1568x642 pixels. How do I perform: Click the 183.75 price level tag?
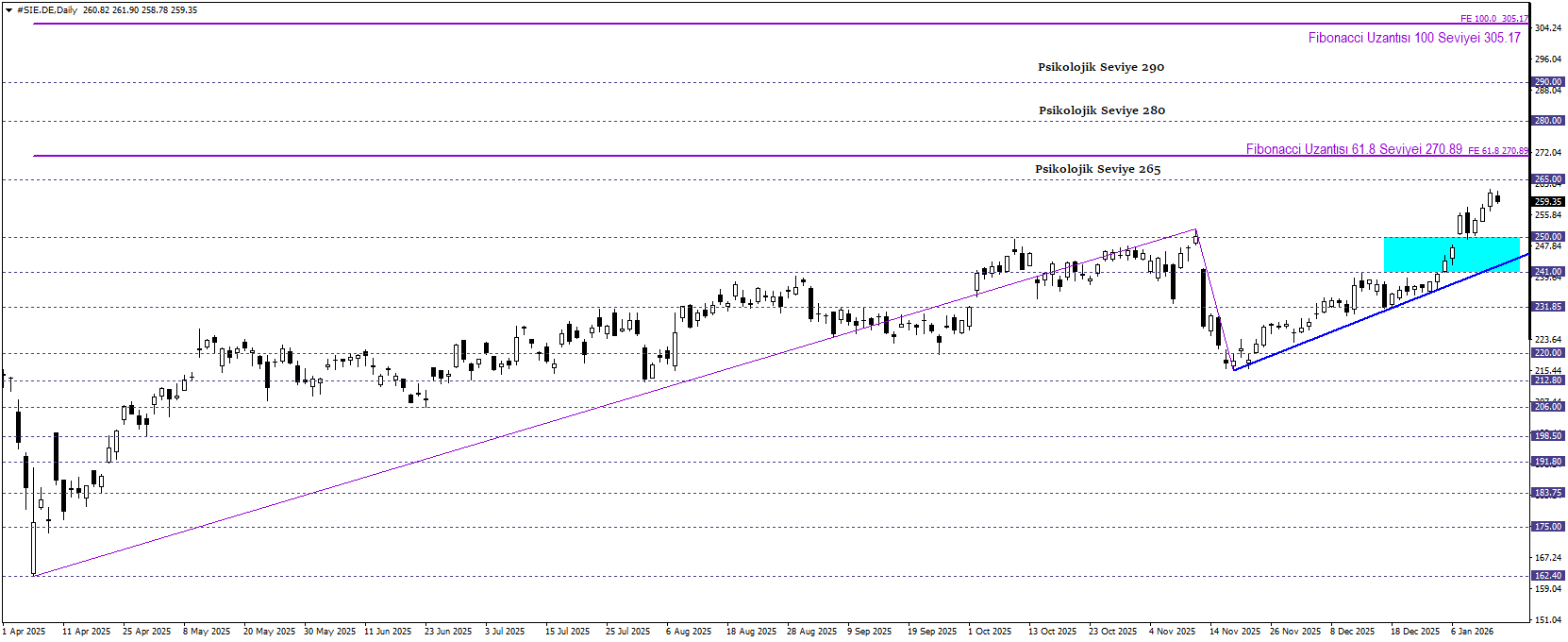pyautogui.click(x=1548, y=493)
